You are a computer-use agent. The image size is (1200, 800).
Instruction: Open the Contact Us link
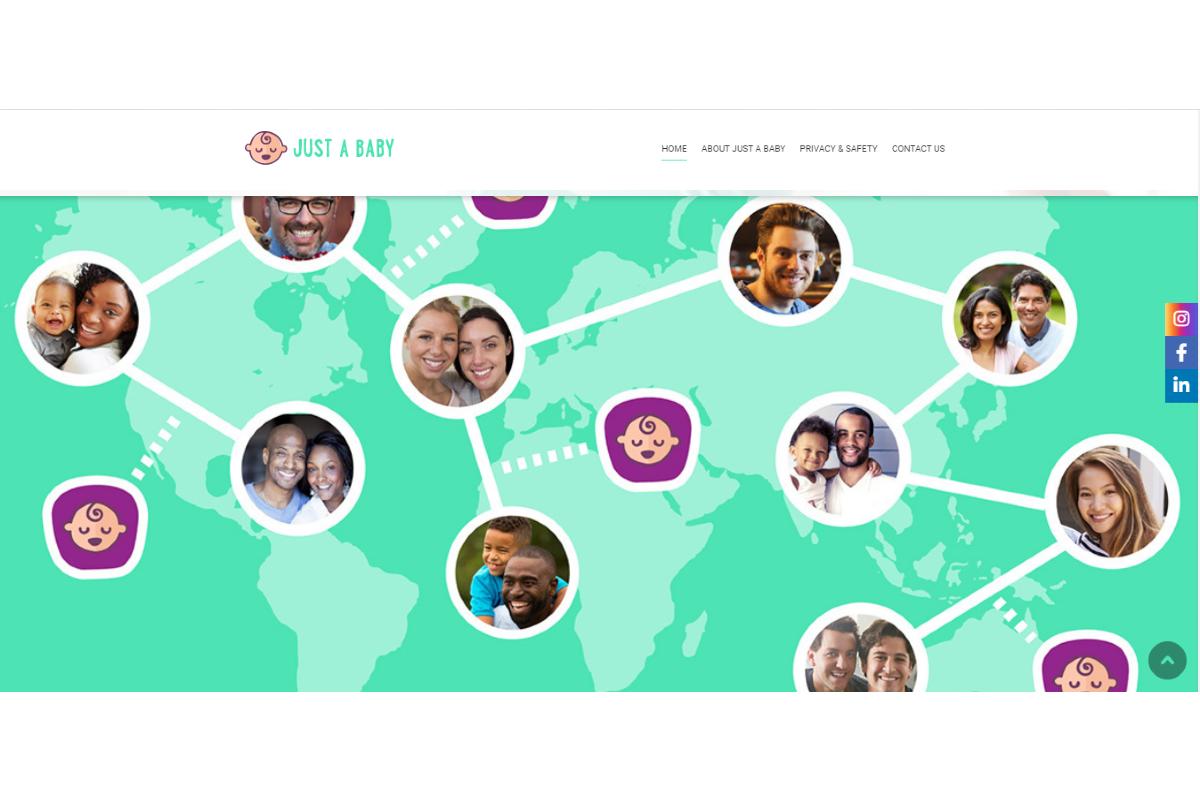coord(918,149)
